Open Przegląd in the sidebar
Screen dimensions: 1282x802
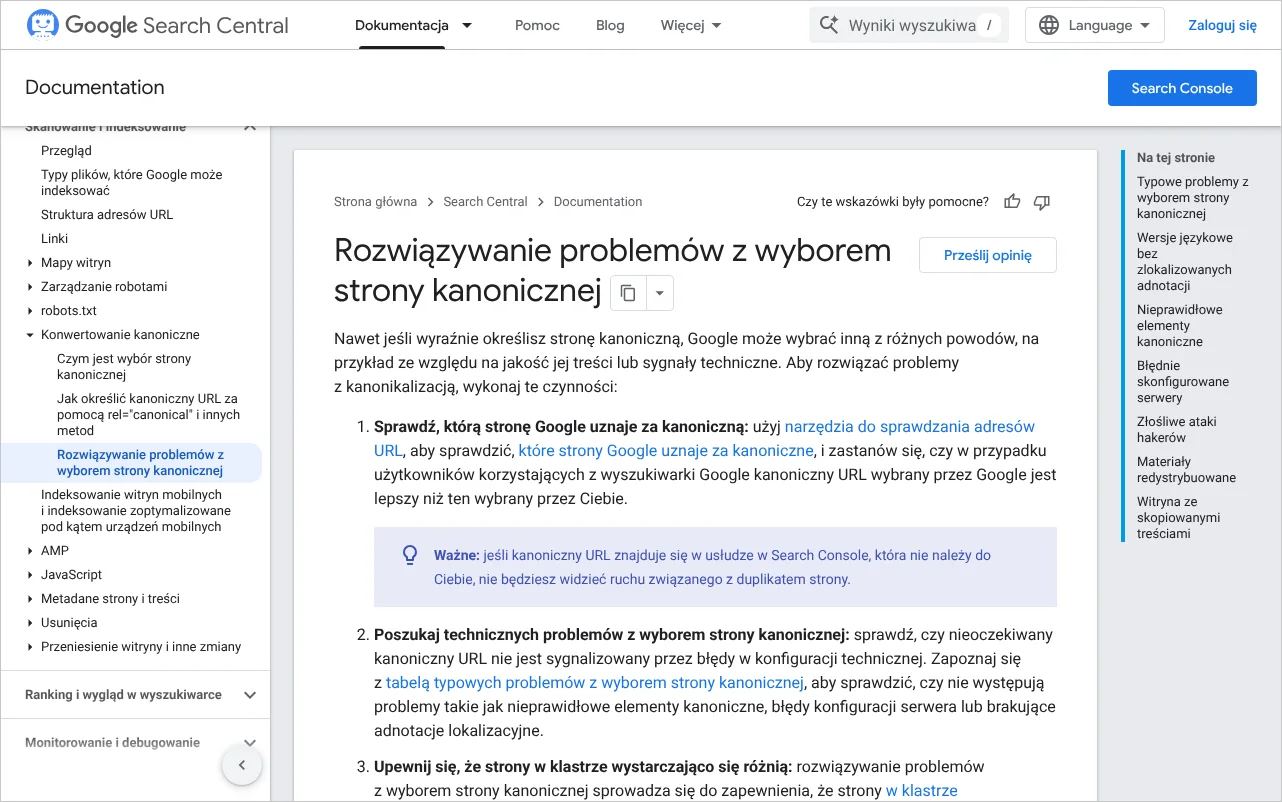pos(66,151)
